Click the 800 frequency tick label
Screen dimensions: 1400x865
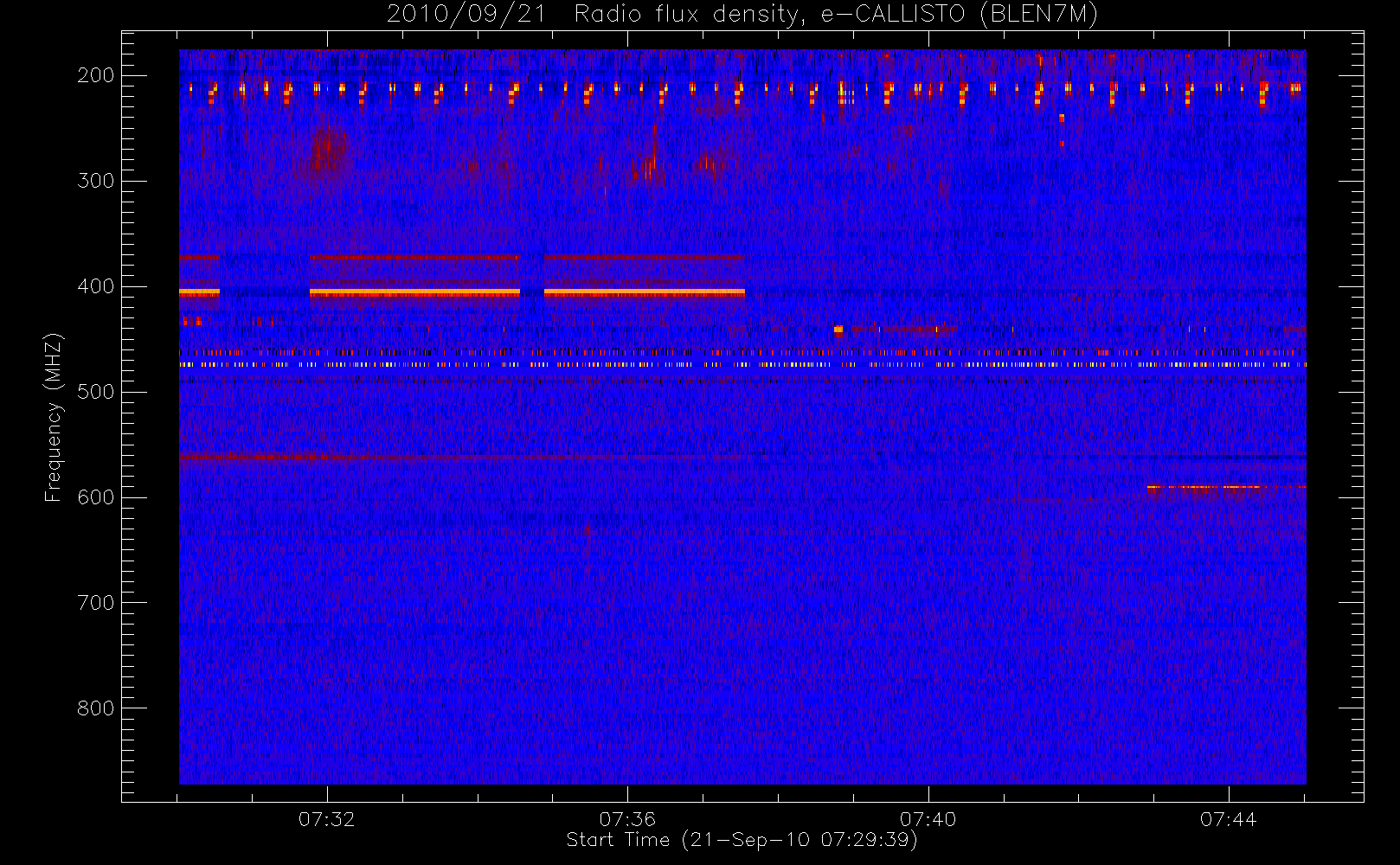[x=96, y=708]
